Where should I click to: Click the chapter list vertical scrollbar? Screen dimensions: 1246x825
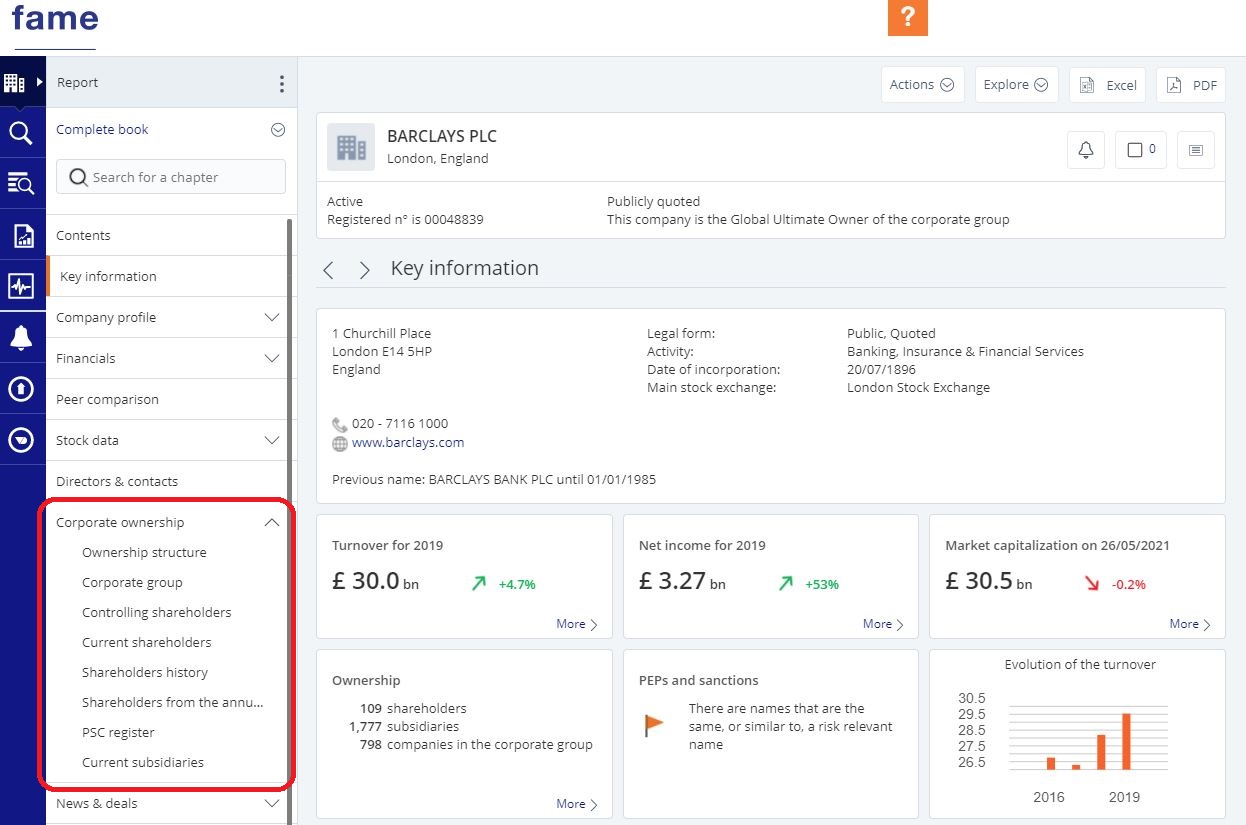(x=290, y=500)
